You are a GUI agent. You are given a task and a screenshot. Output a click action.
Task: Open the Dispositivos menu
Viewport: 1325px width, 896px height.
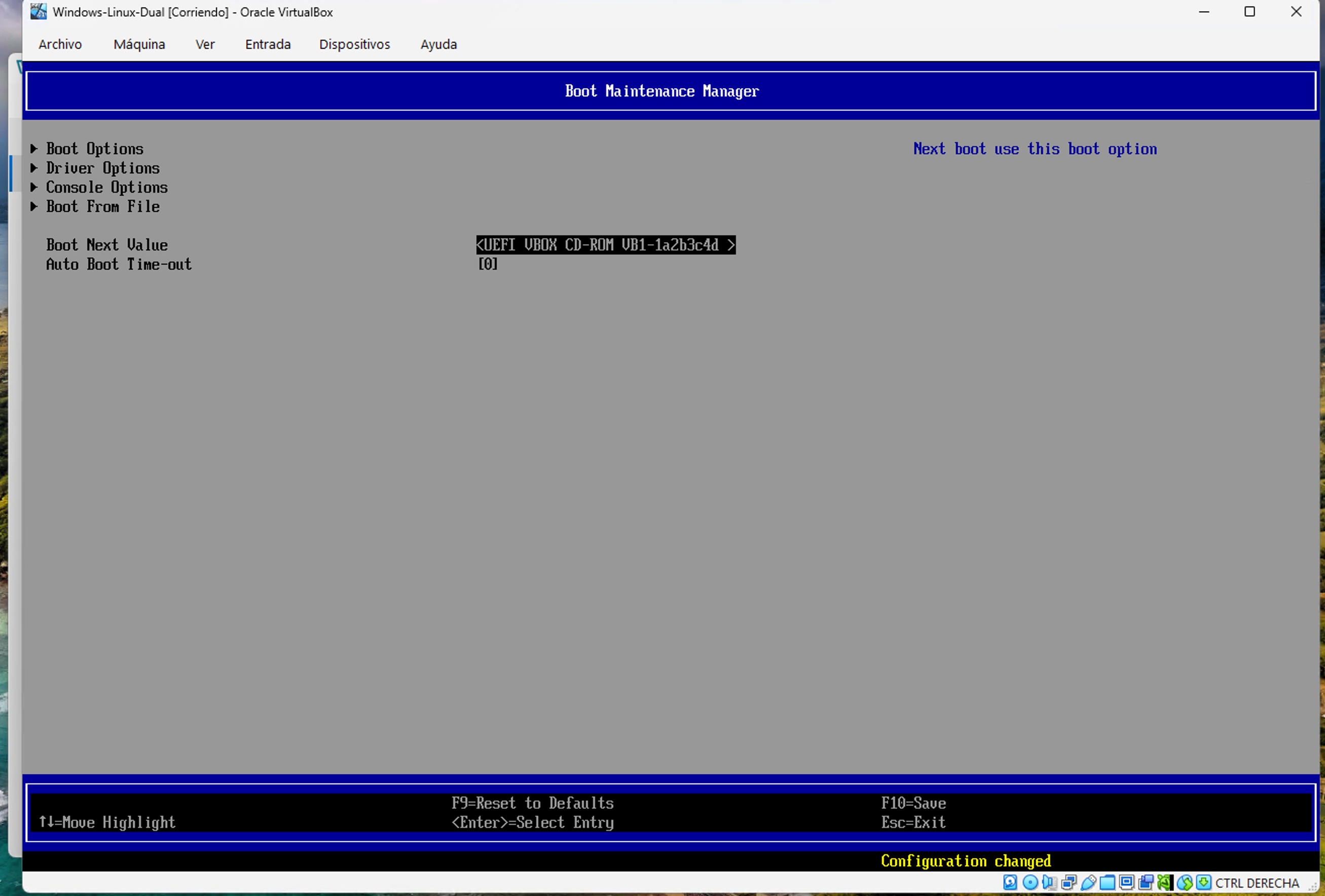355,44
